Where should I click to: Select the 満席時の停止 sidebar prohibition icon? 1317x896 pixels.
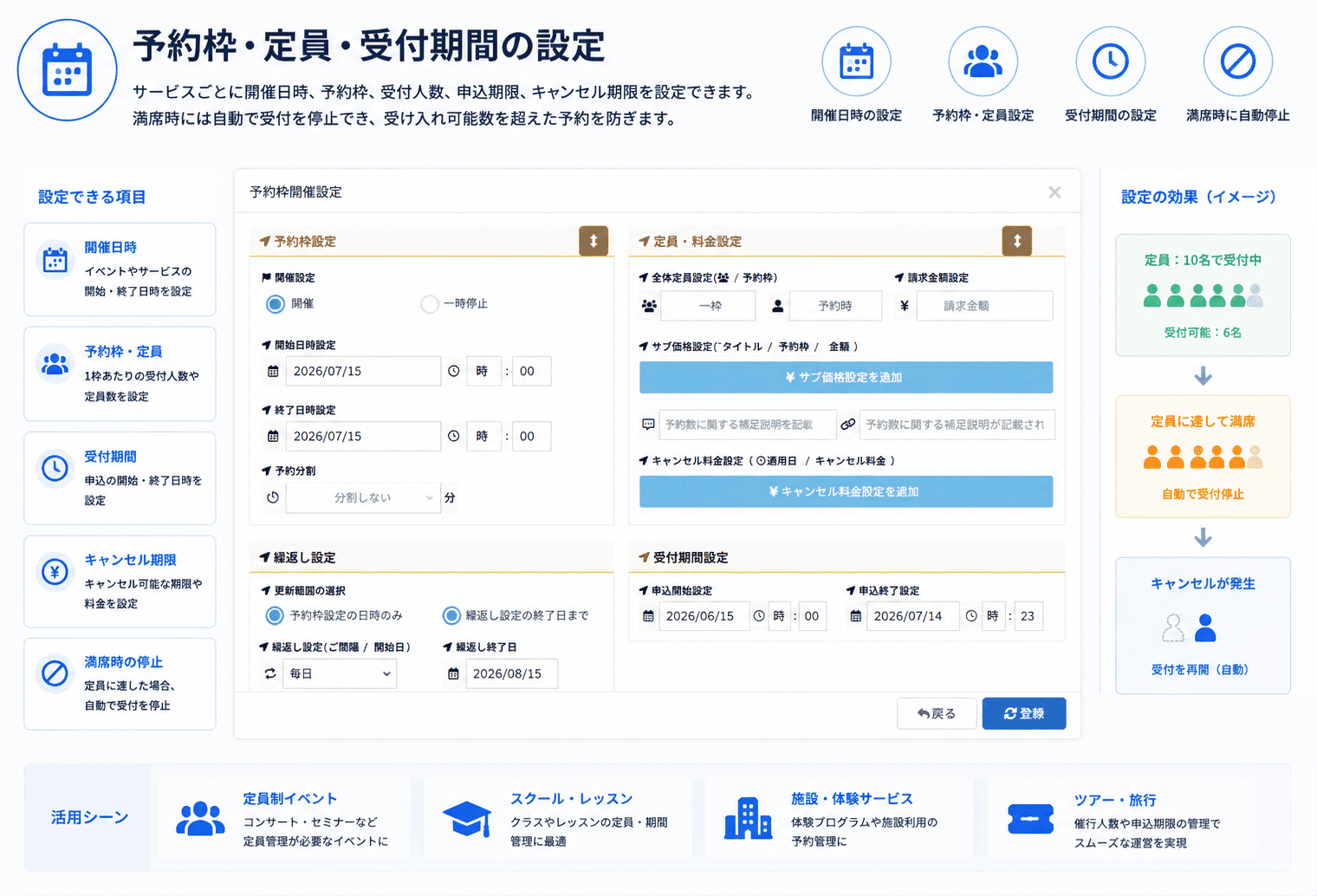(55, 673)
